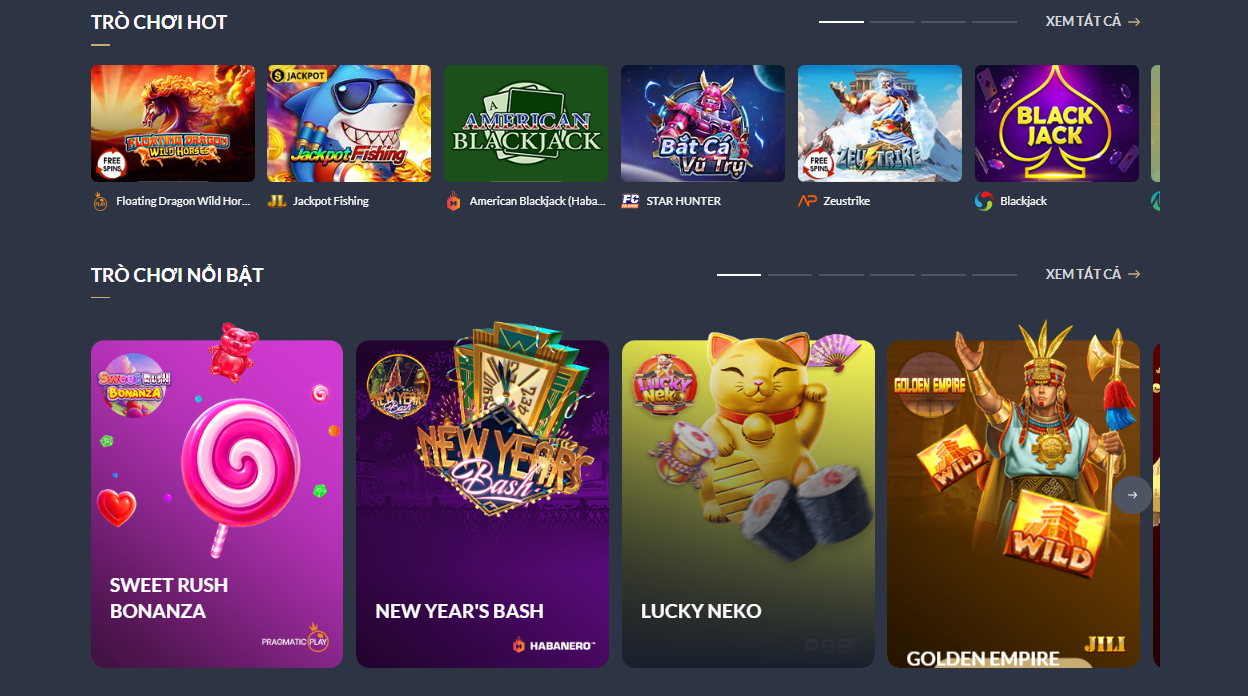Select the third page indicator in Trò Chơi Nổi Bật

[841, 274]
